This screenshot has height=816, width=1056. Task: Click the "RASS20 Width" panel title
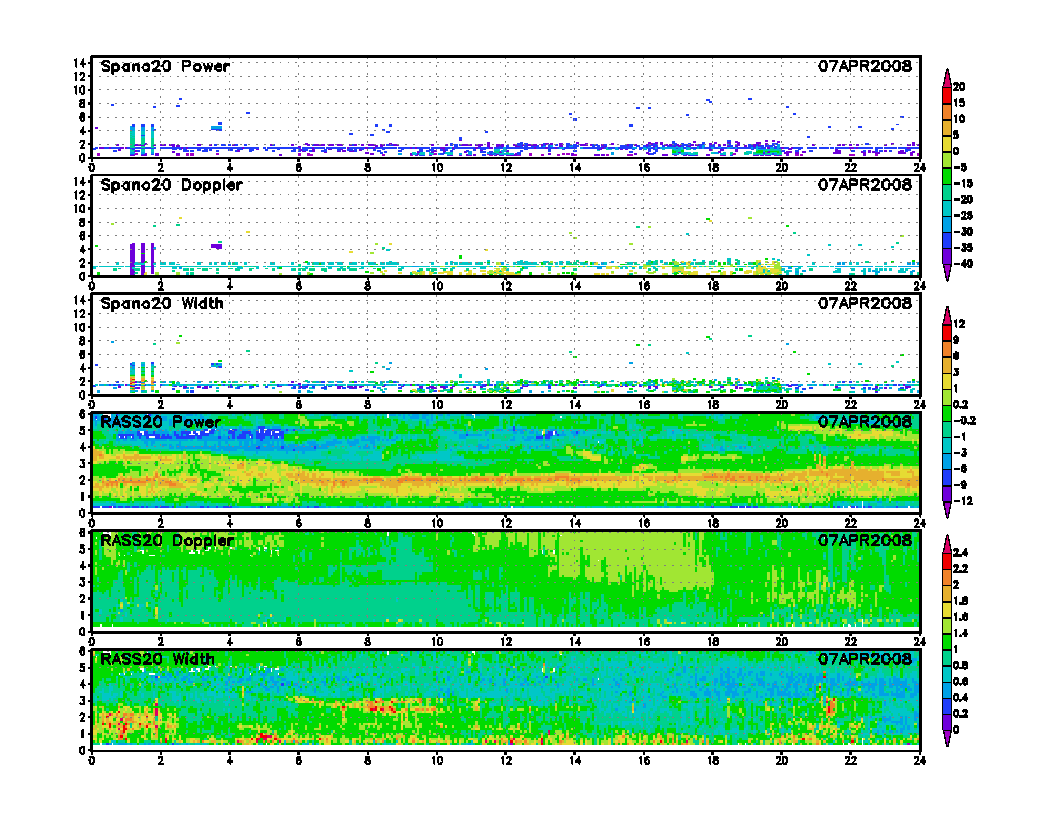click(157, 659)
